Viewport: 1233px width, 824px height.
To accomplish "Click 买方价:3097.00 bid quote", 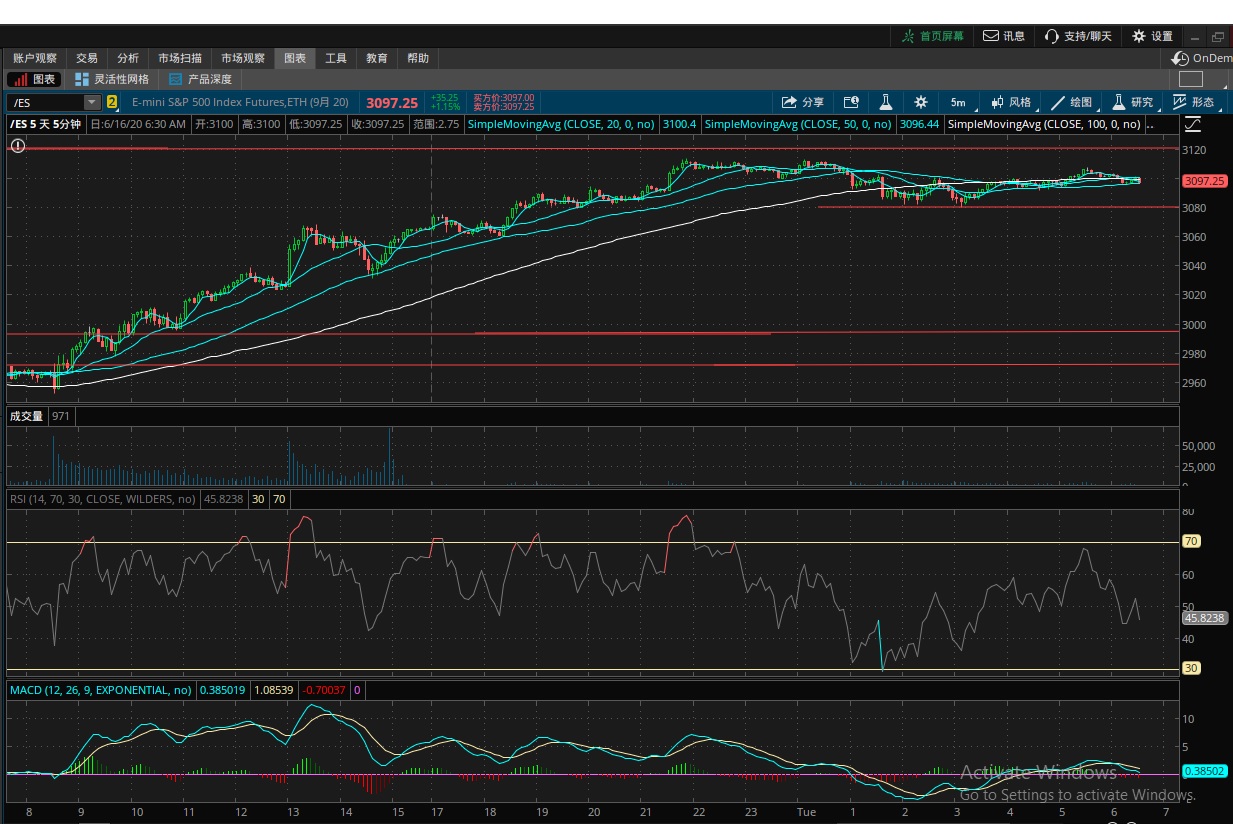I will (504, 98).
